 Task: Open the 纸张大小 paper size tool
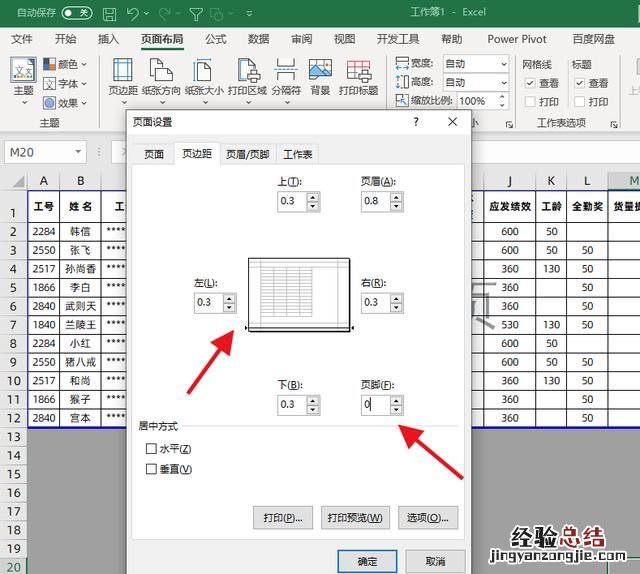pos(203,77)
